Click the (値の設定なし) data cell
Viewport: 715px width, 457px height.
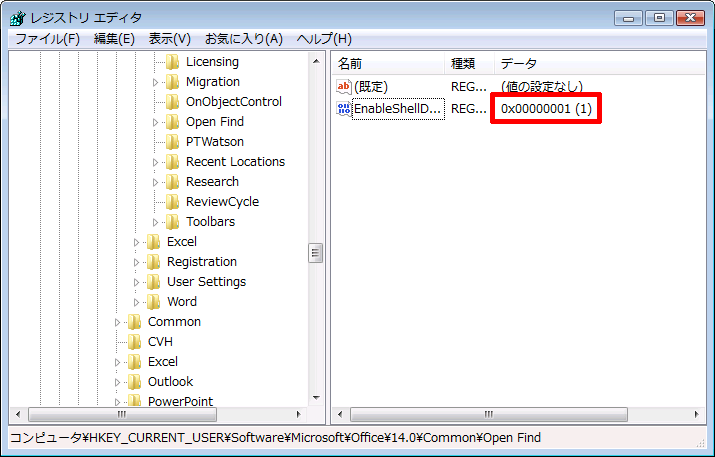542,87
